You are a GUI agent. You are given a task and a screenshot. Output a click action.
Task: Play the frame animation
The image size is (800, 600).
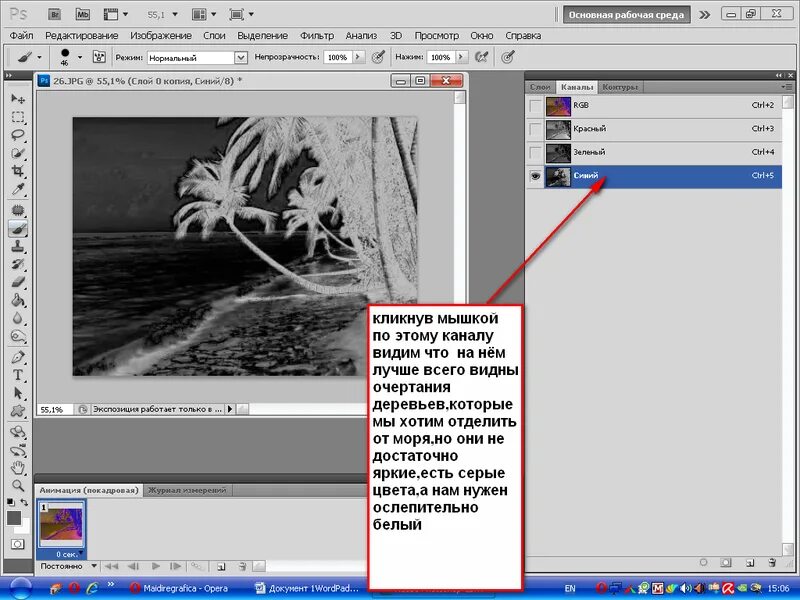click(x=156, y=566)
